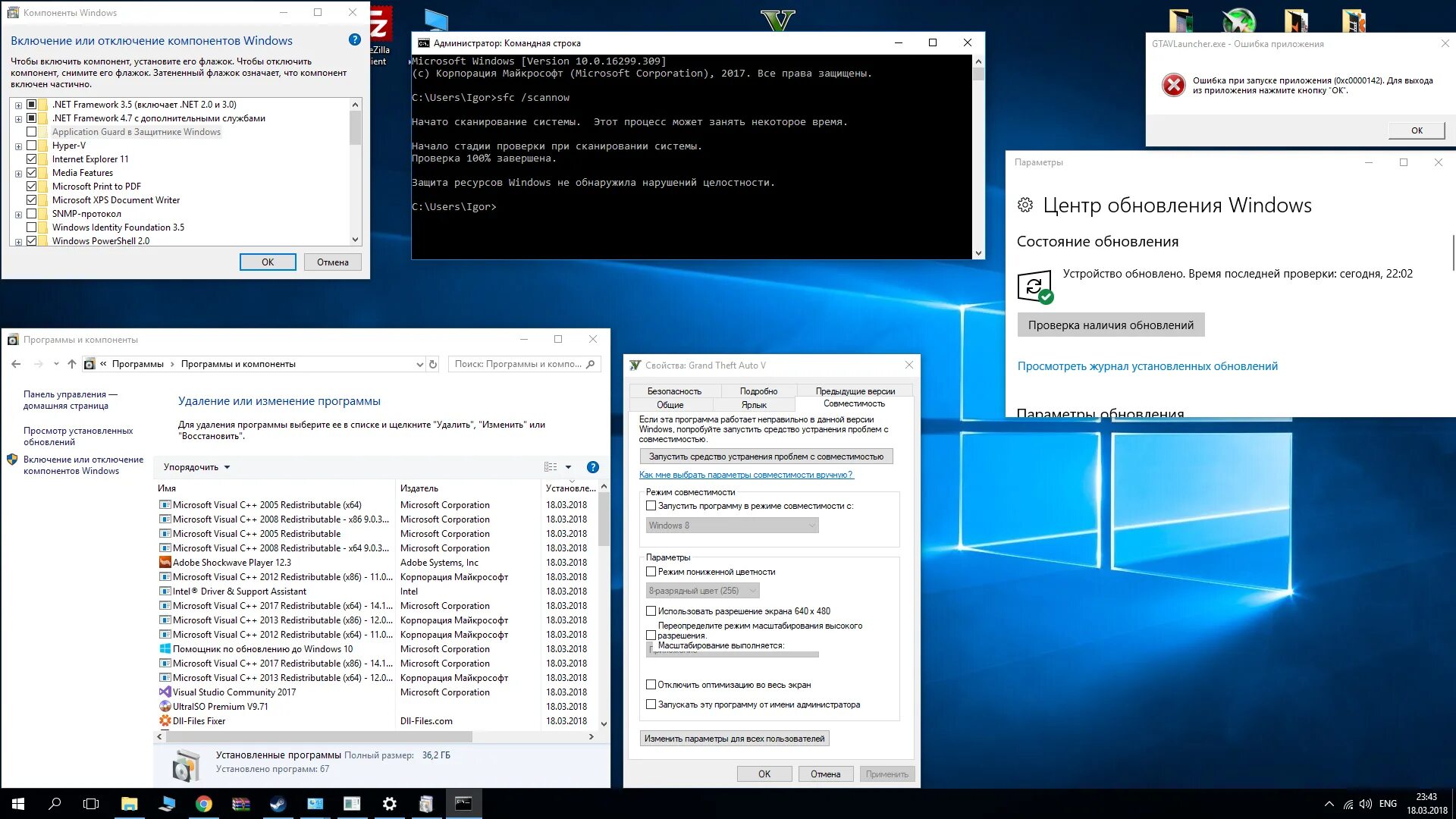Image resolution: width=1456 pixels, height=819 pixels.
Task: Open the installed updates history link
Action: click(1147, 366)
